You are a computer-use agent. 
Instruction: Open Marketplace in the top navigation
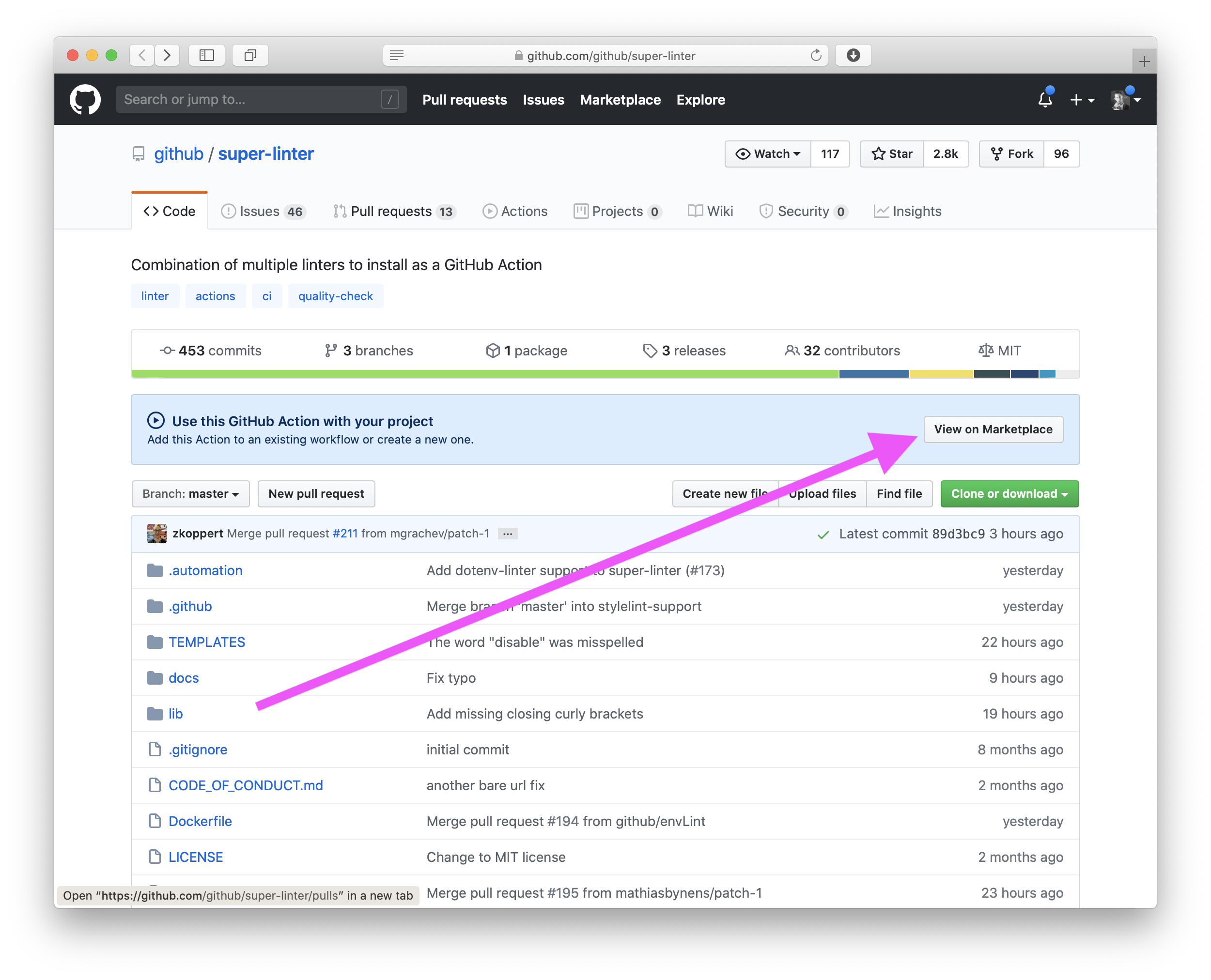click(x=620, y=100)
